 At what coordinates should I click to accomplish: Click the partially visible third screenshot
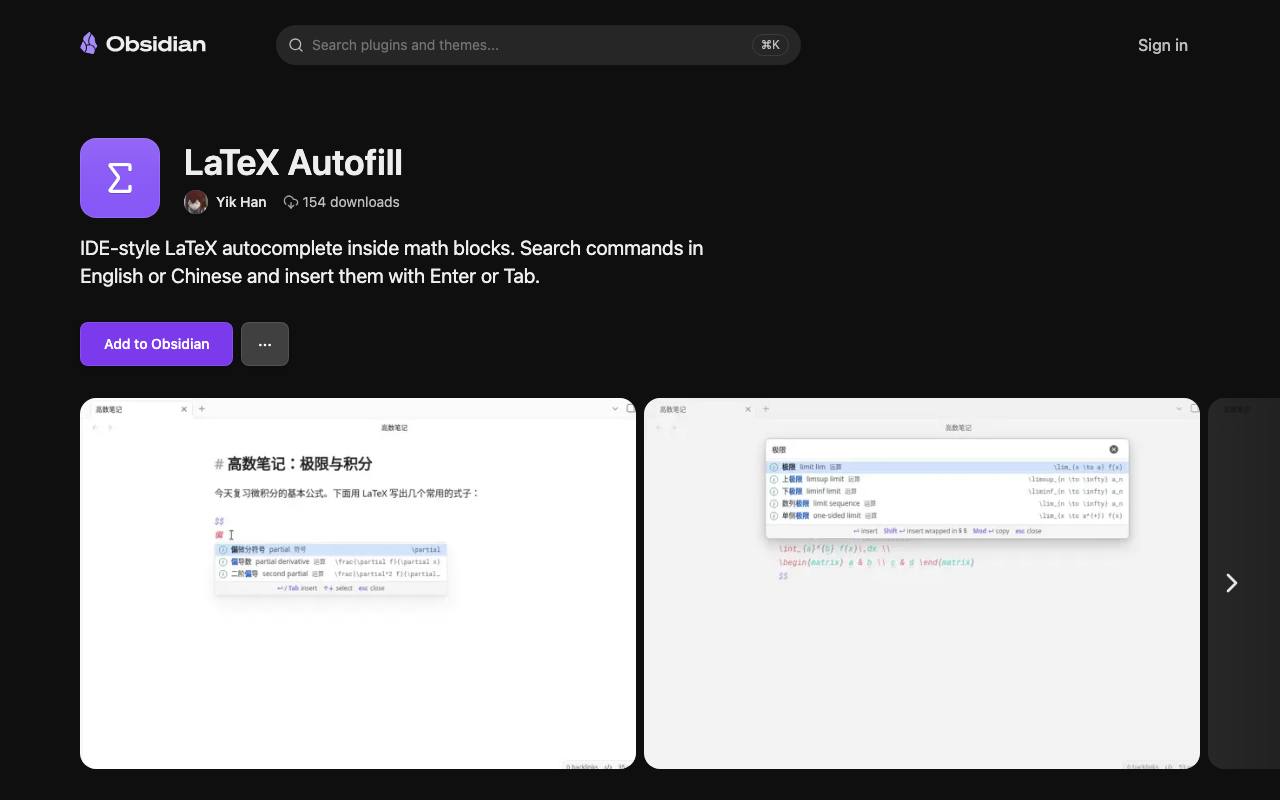(x=1244, y=583)
